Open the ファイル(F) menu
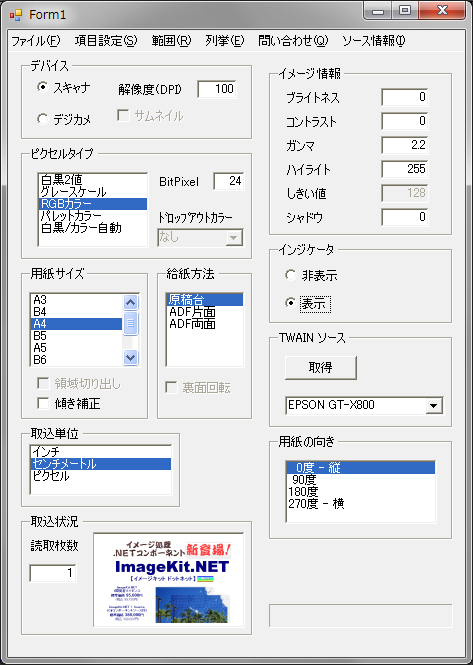 point(36,41)
